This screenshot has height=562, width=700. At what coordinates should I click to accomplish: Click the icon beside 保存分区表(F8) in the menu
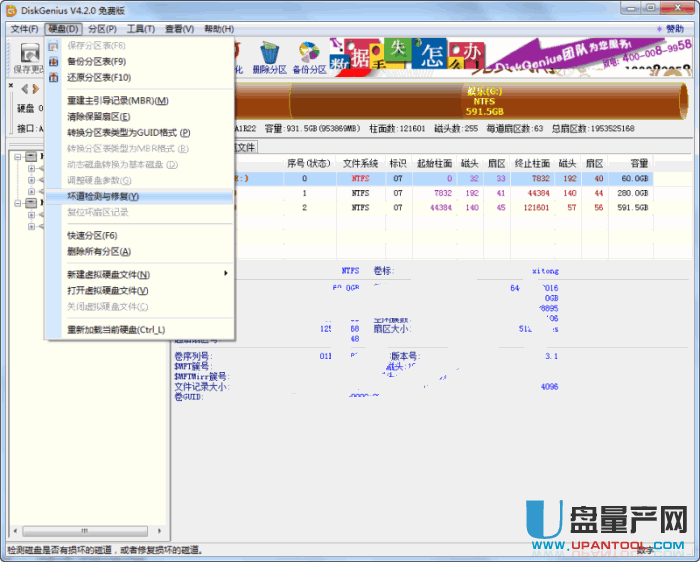pyautogui.click(x=54, y=46)
